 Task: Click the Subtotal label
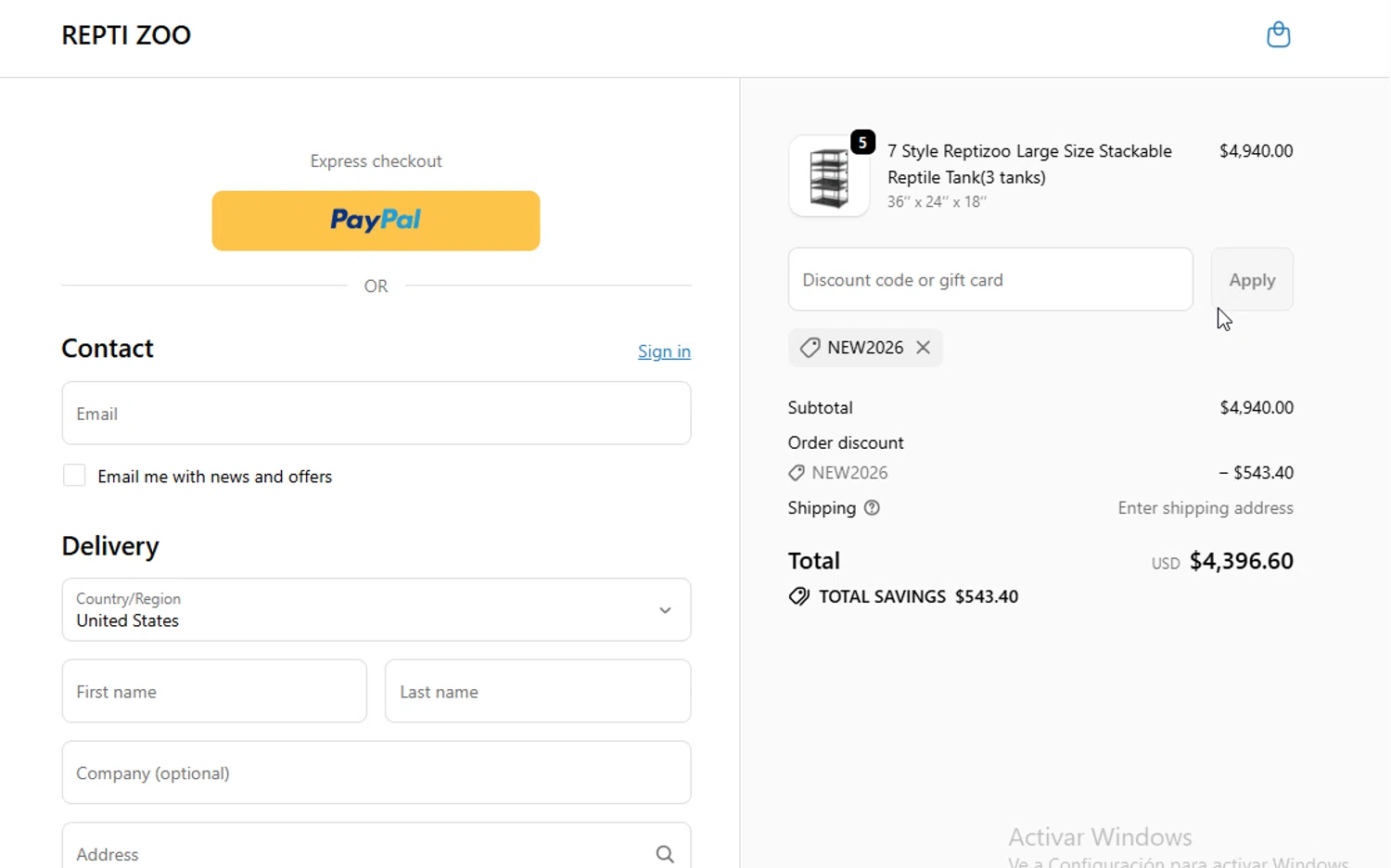820,408
